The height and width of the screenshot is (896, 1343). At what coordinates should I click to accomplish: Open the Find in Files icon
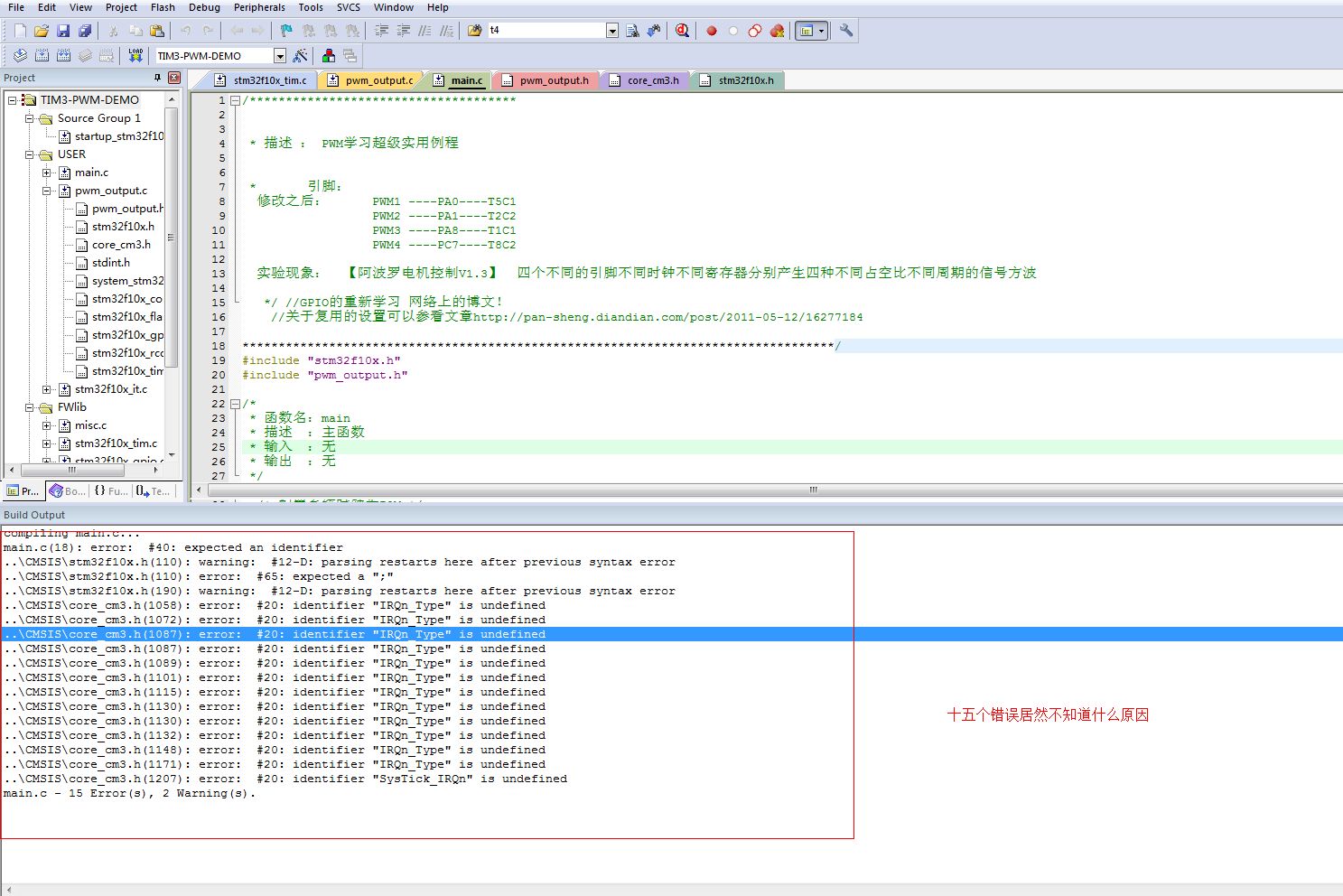tap(474, 31)
